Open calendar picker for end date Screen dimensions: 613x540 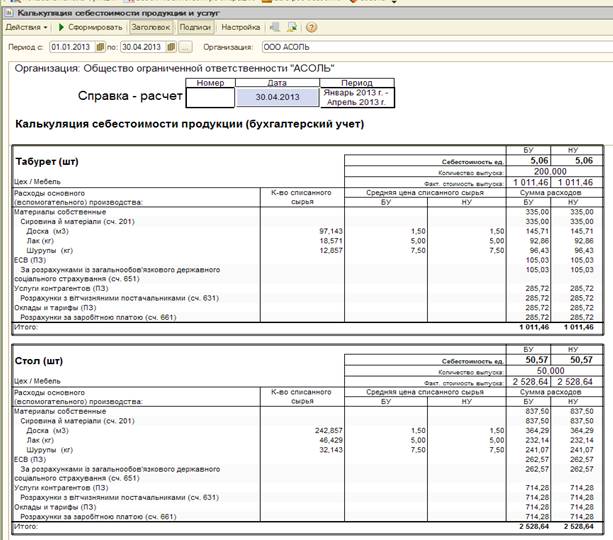171,47
